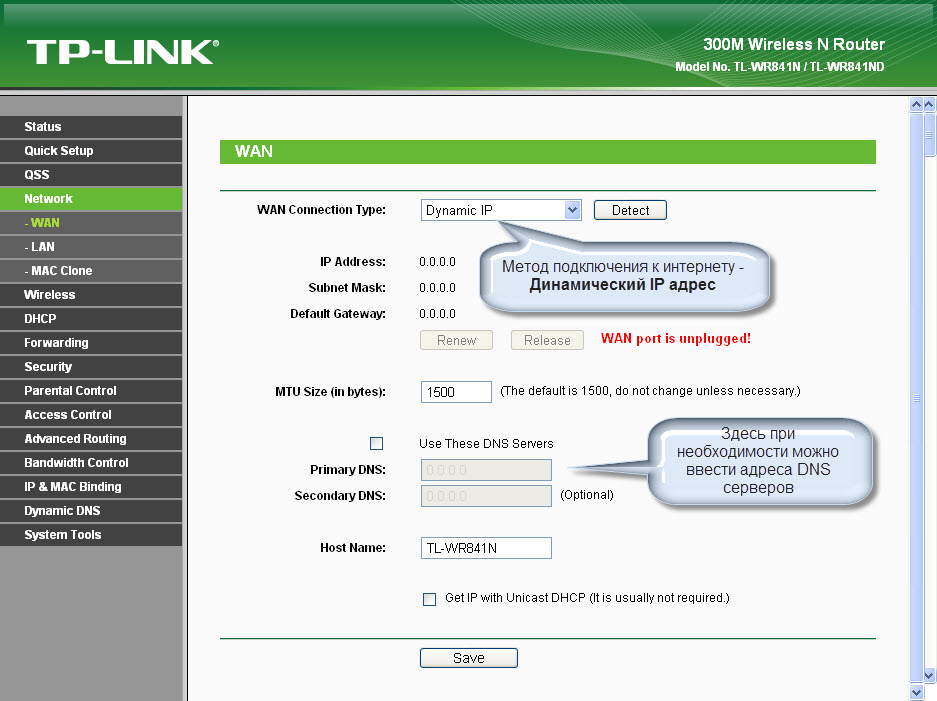Open Wireless settings section
Viewport: 937px width, 701px height.
point(50,295)
